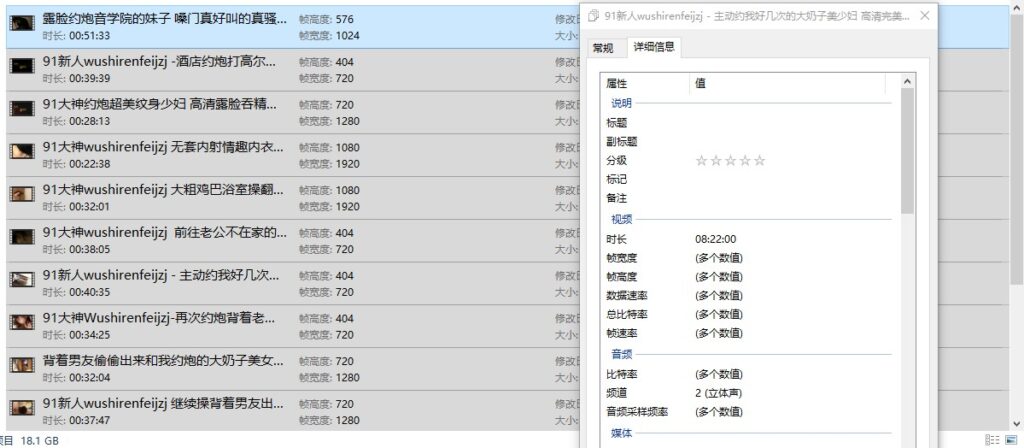Click the 视频 section heading
1024x448 pixels.
[621, 220]
